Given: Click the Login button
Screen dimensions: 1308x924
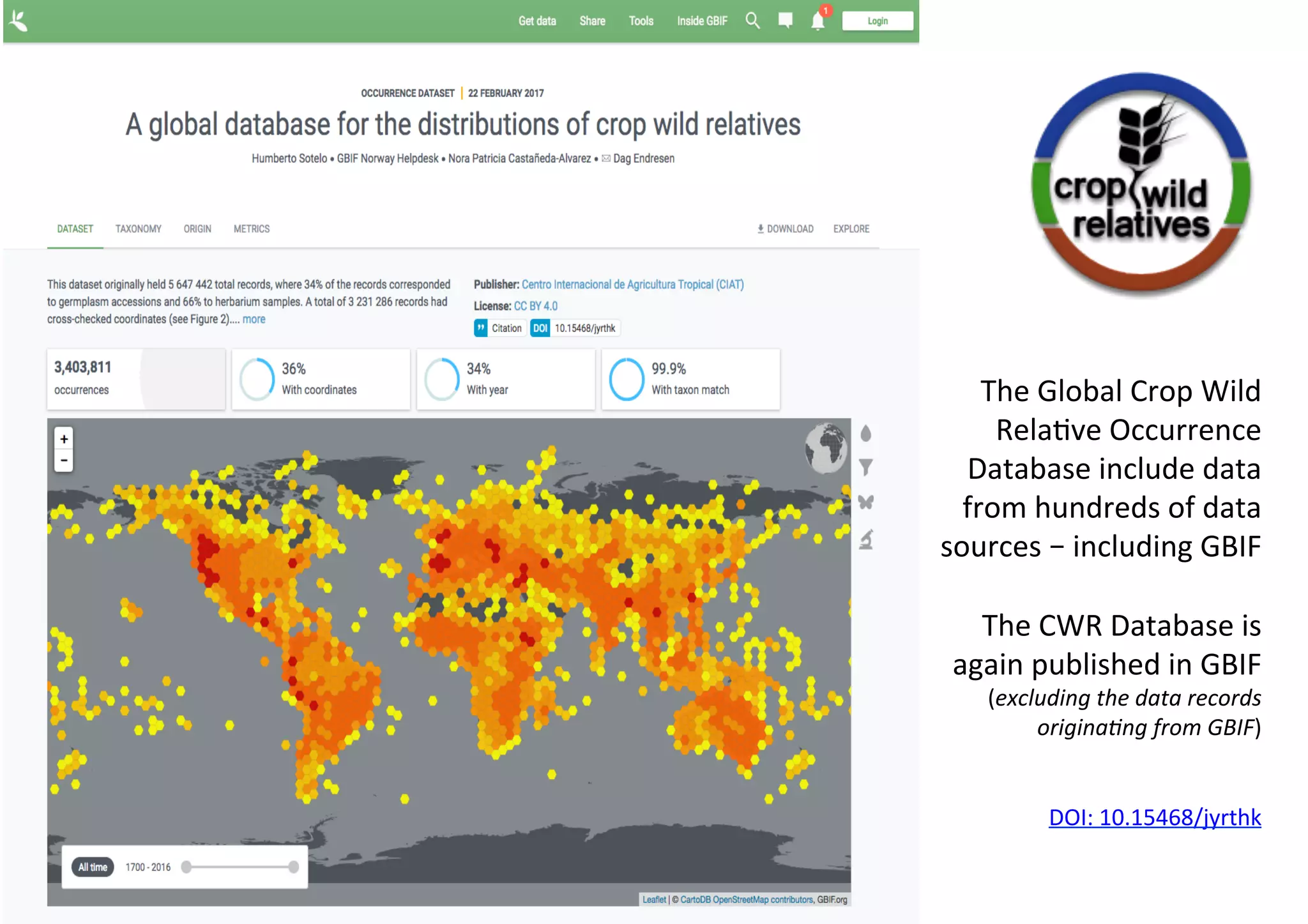Looking at the screenshot, I should pyautogui.click(x=877, y=21).
